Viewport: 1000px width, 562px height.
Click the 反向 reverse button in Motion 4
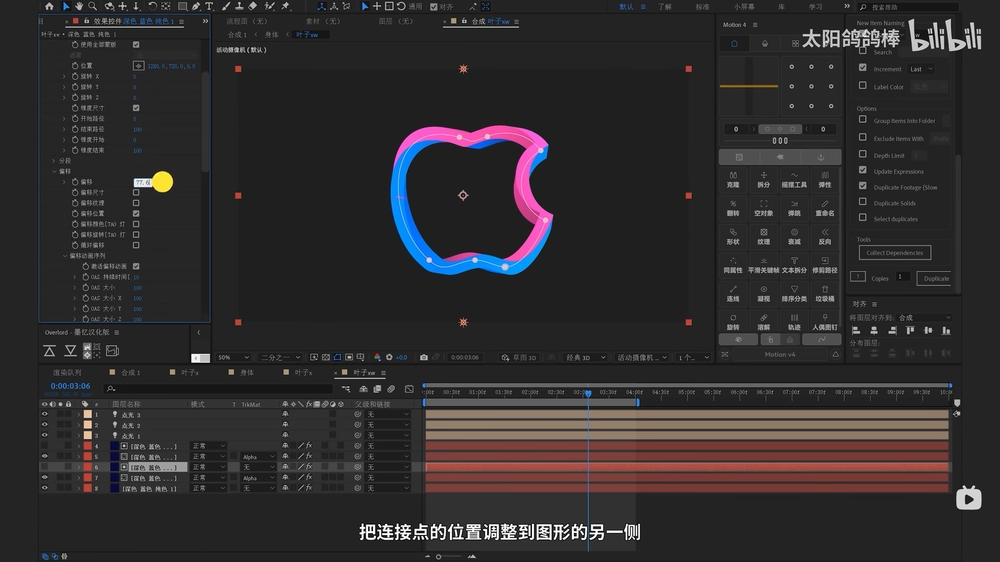[825, 237]
